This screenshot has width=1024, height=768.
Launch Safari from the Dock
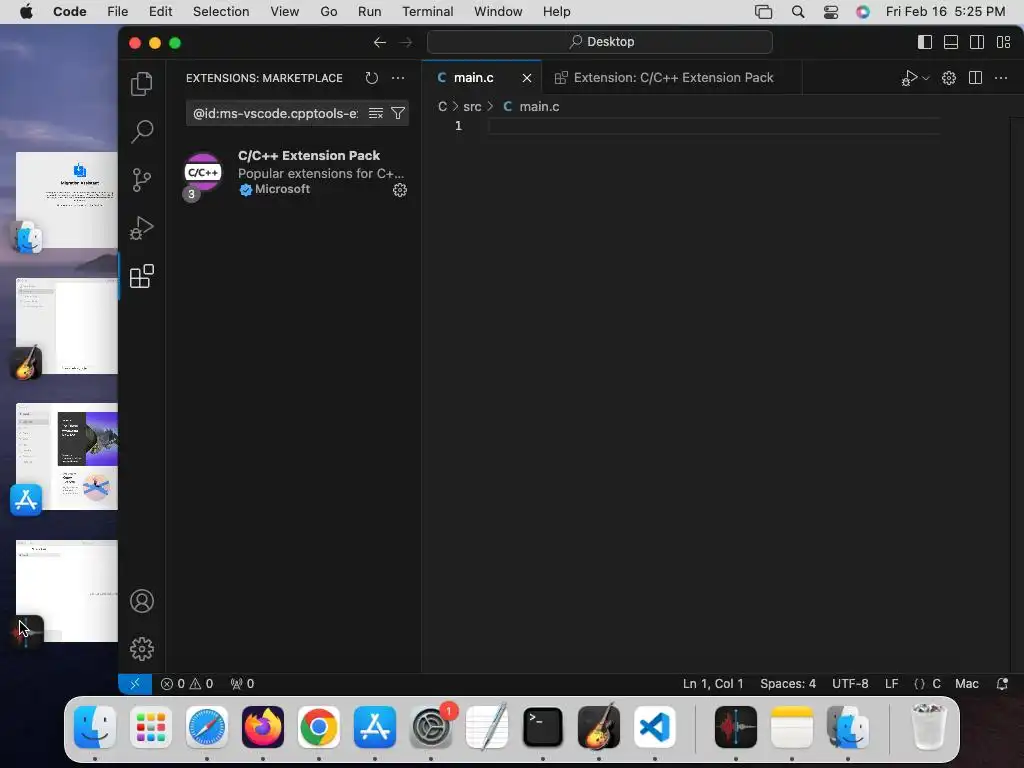(206, 727)
